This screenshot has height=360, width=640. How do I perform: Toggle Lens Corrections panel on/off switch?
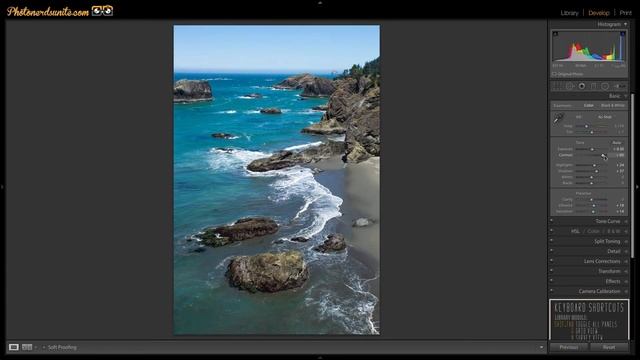[x=551, y=261]
